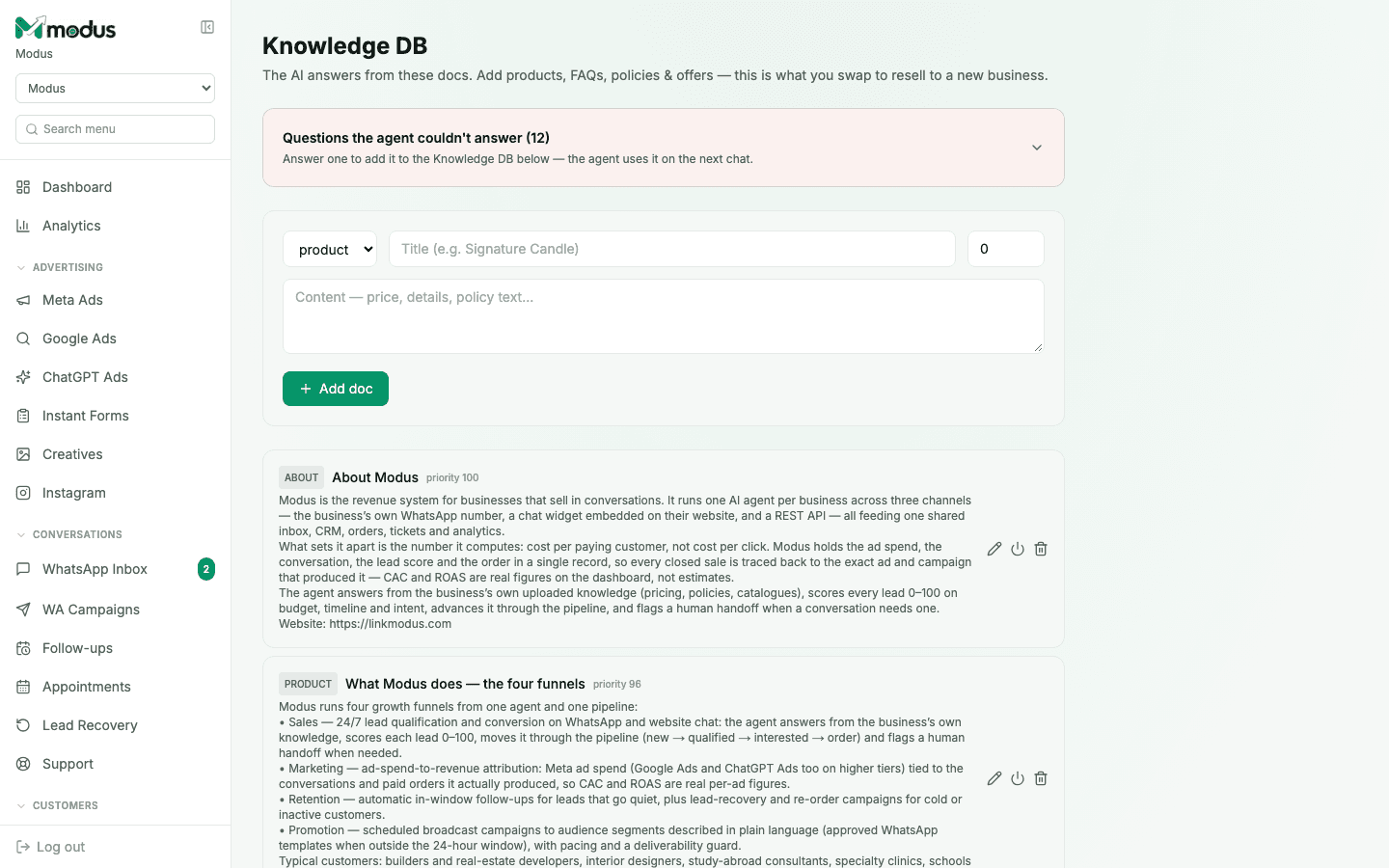1389x868 pixels.
Task: Click the Modus logo
Action: [x=66, y=28]
